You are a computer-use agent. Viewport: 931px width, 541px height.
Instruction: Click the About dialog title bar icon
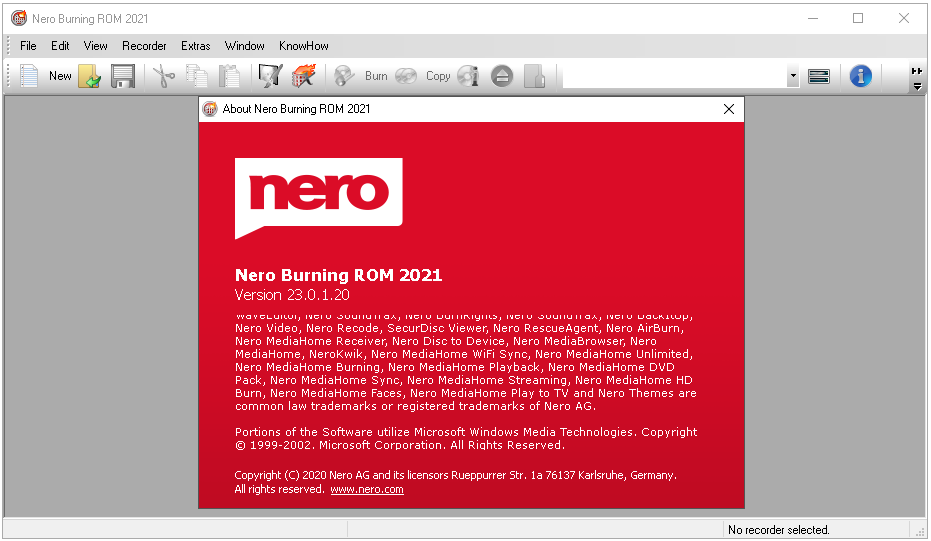(210, 109)
